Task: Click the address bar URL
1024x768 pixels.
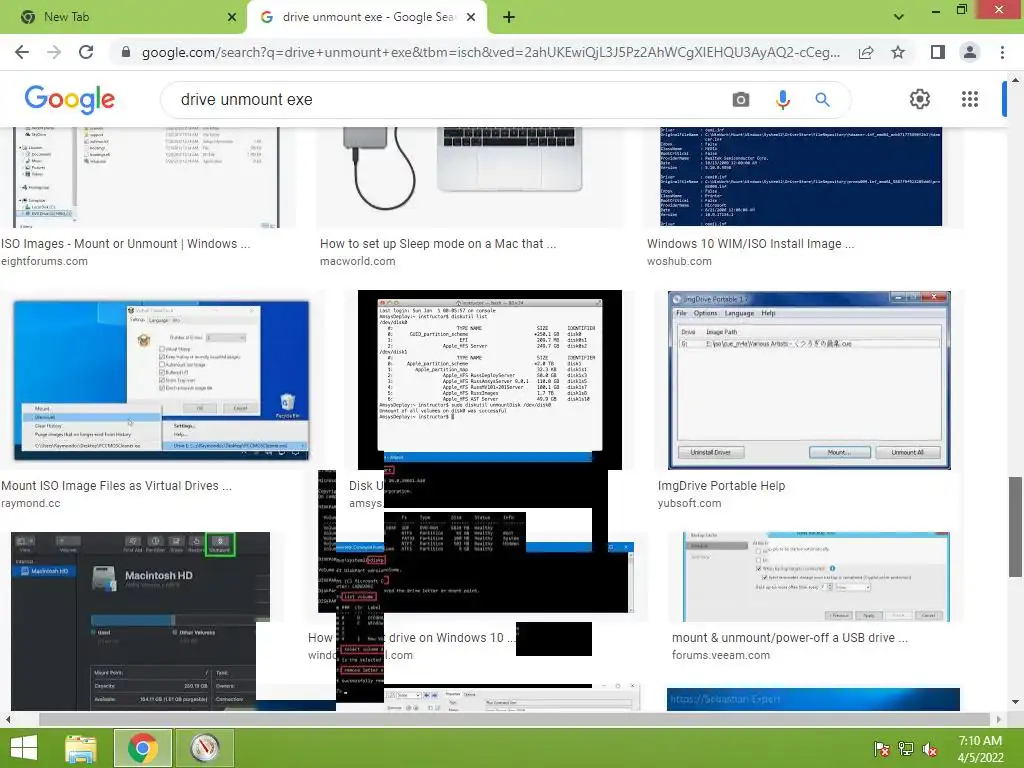Action: click(x=490, y=52)
